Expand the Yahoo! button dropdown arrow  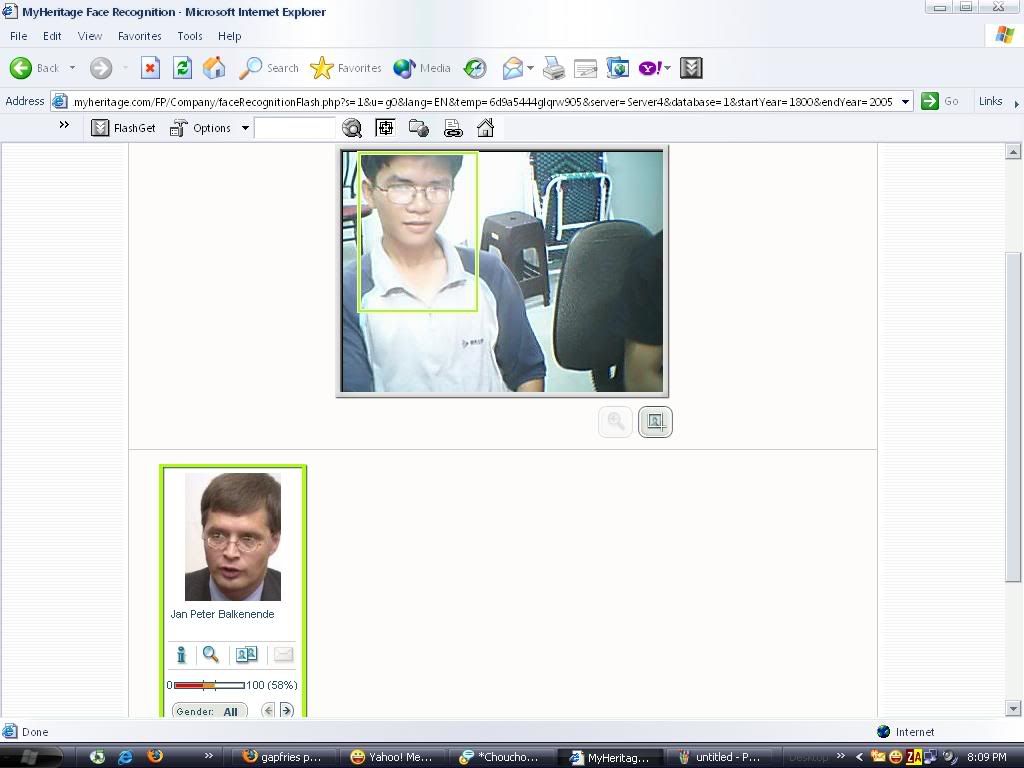667,68
